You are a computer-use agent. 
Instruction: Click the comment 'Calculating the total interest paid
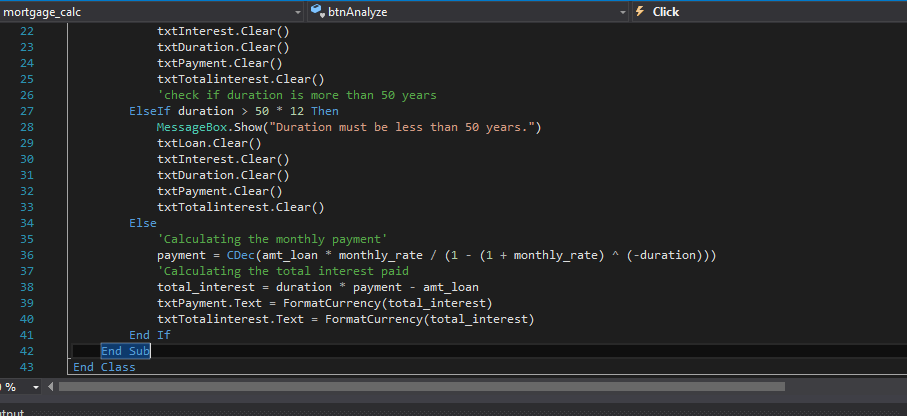click(283, 271)
